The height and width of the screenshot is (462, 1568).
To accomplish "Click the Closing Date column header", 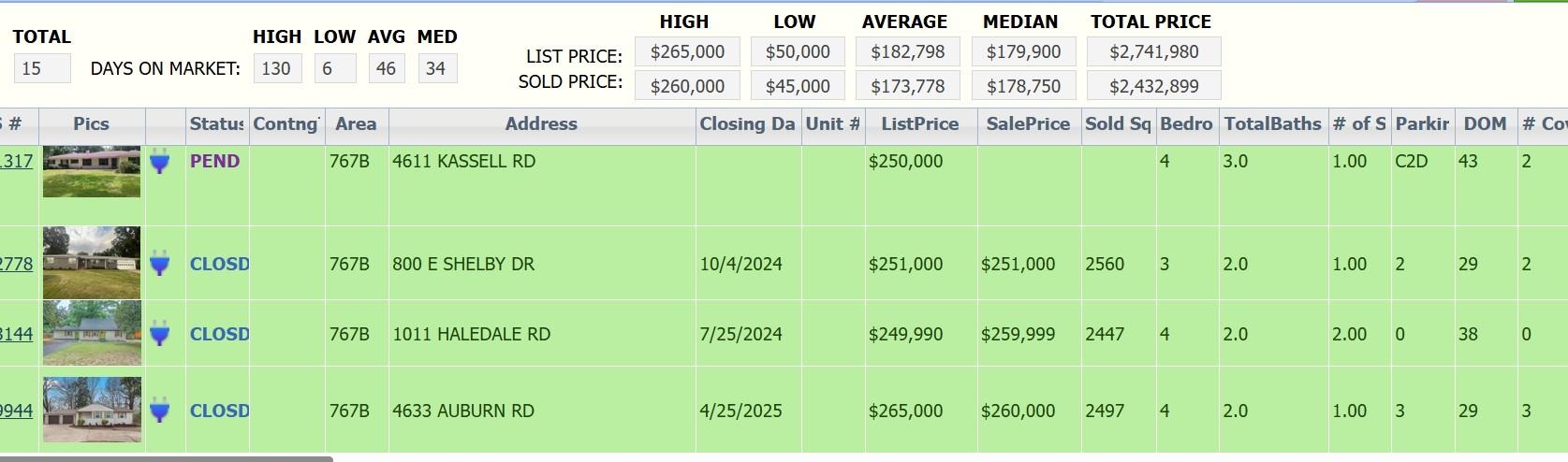I will point(748,124).
